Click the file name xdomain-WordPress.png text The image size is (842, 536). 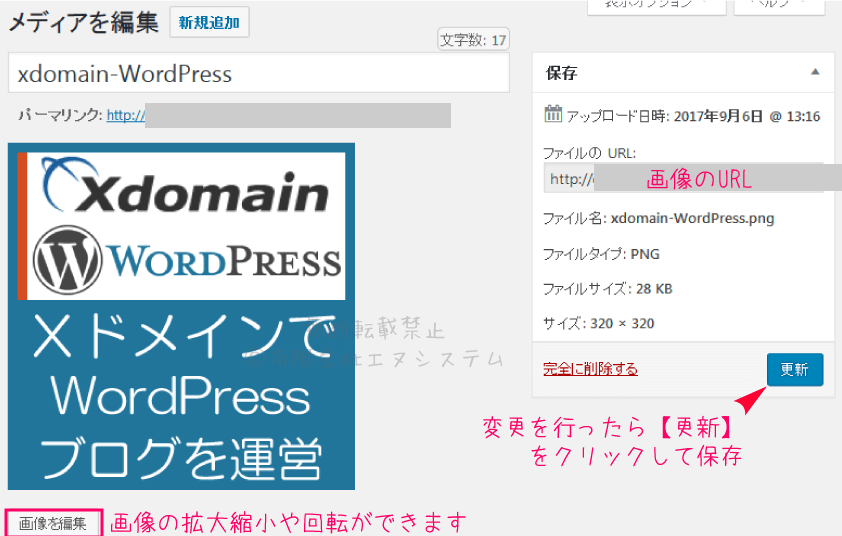692,219
